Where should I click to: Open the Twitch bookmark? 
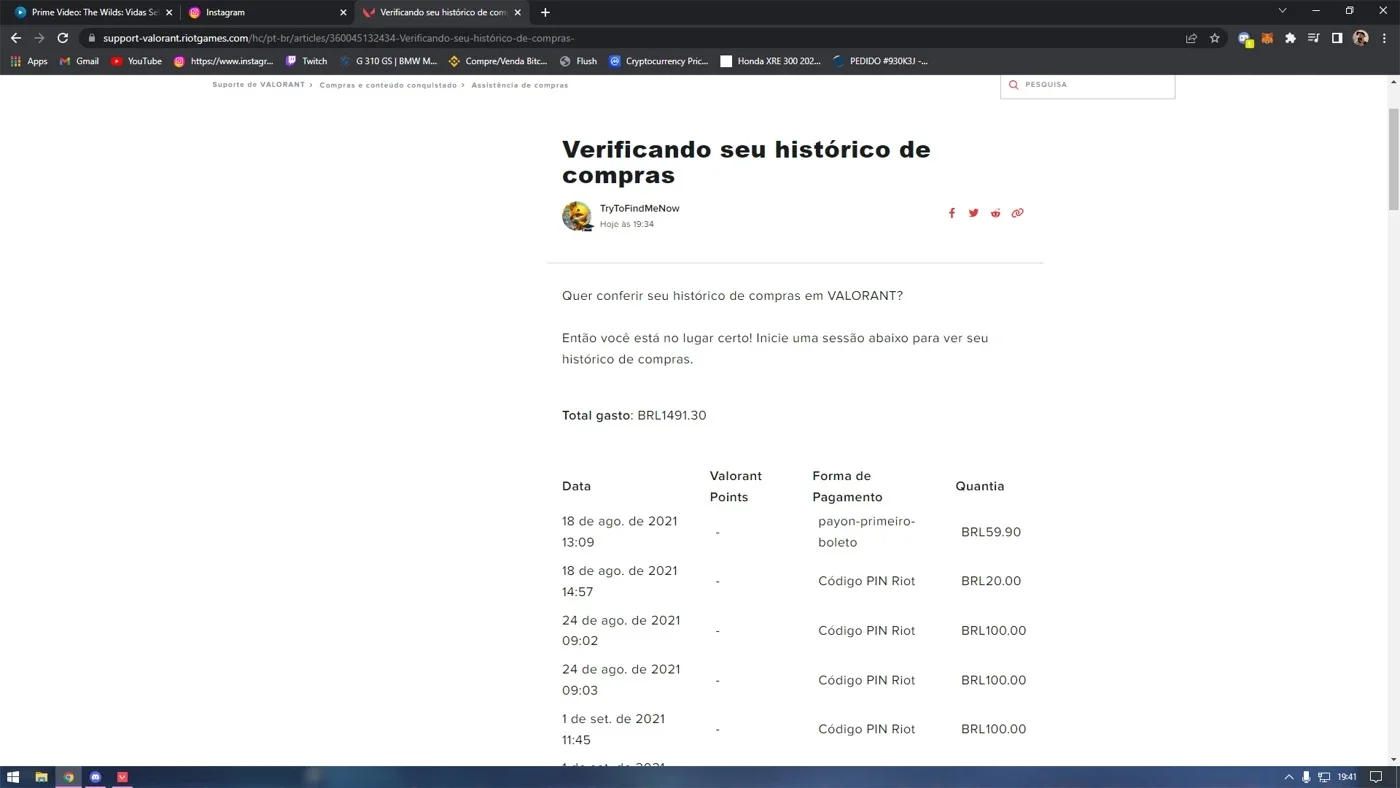[x=306, y=61]
